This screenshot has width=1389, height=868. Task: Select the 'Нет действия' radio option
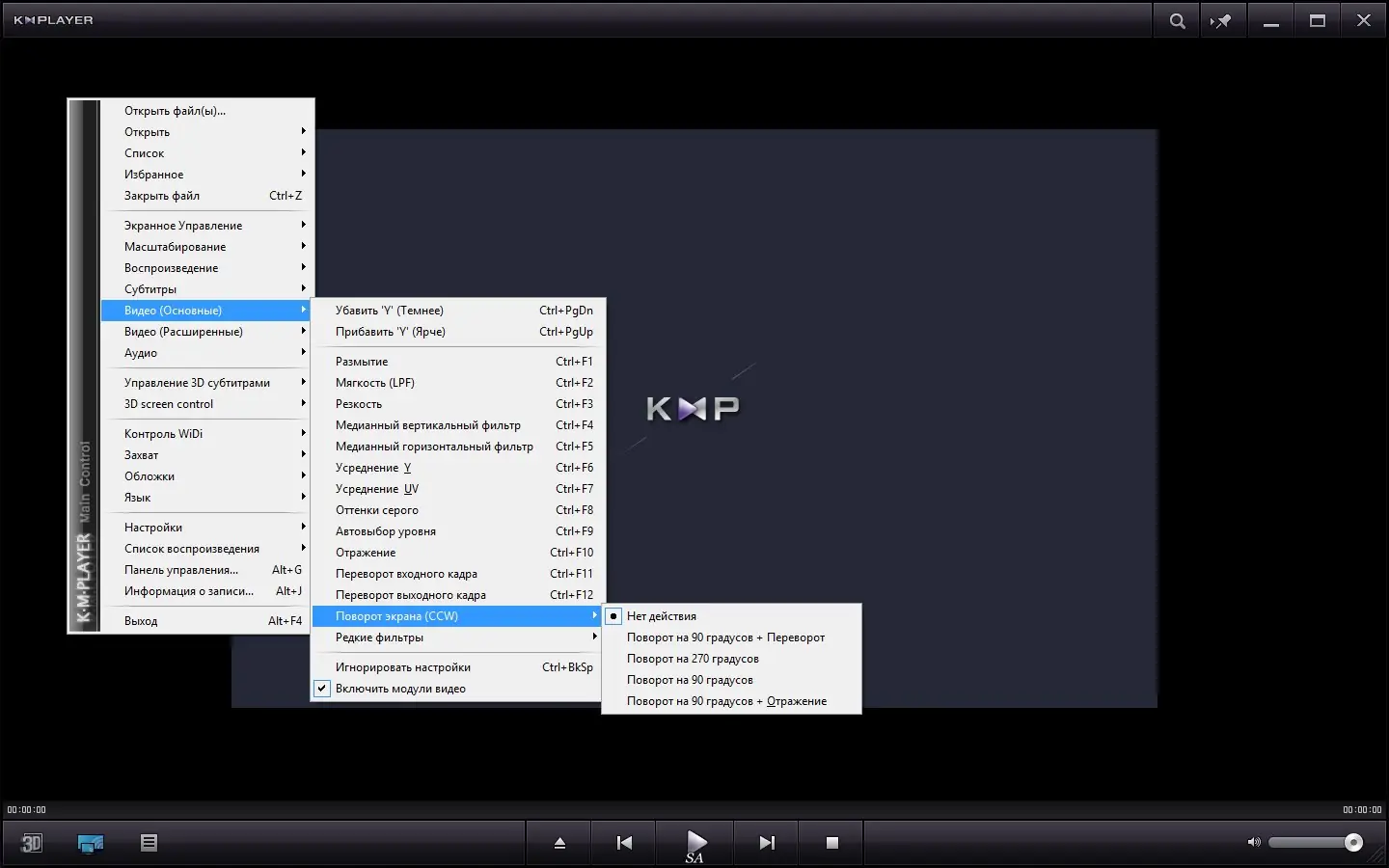pyautogui.click(x=731, y=616)
